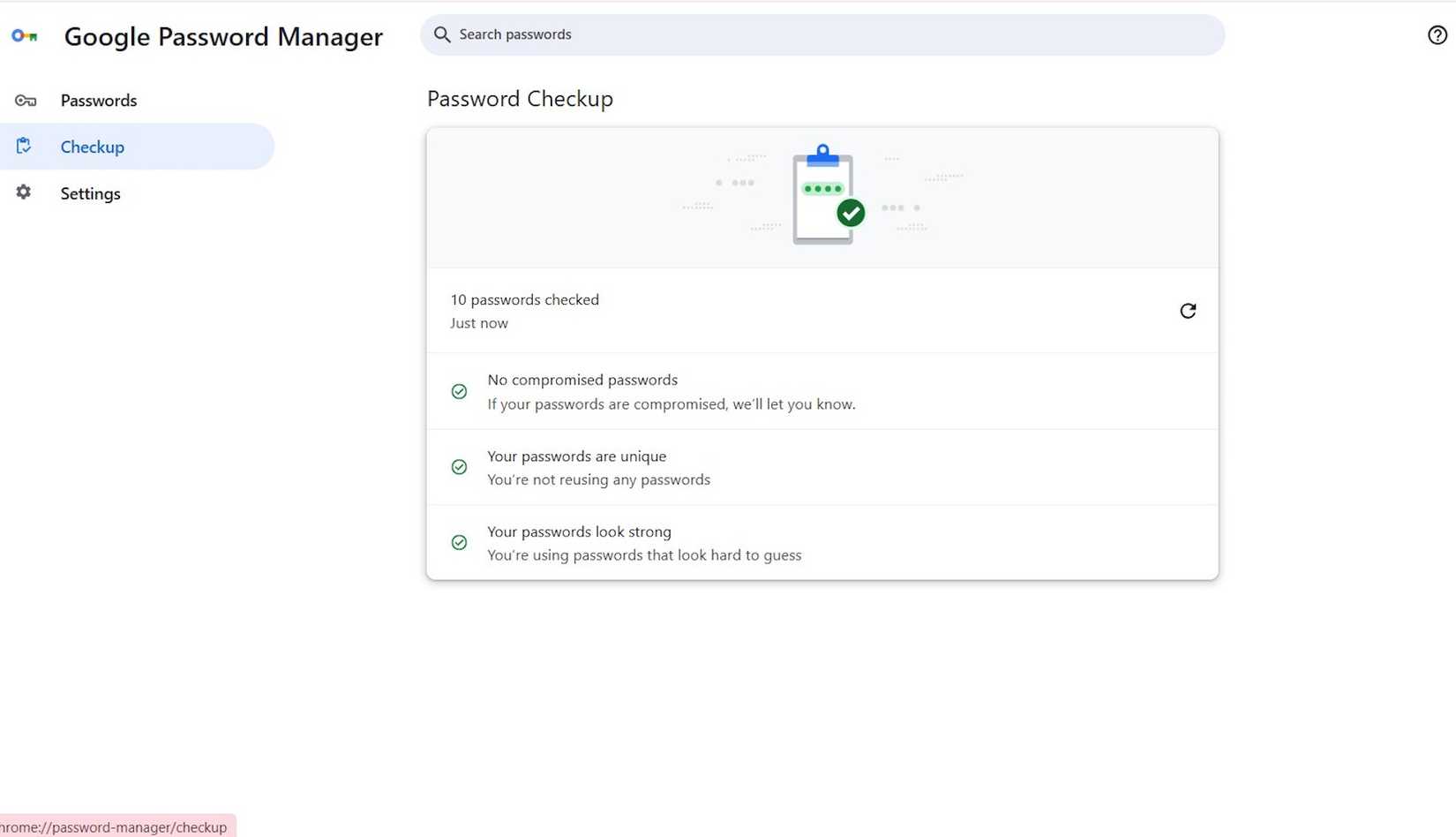Open Settings from the sidebar
The image size is (1456, 837).
tap(90, 192)
